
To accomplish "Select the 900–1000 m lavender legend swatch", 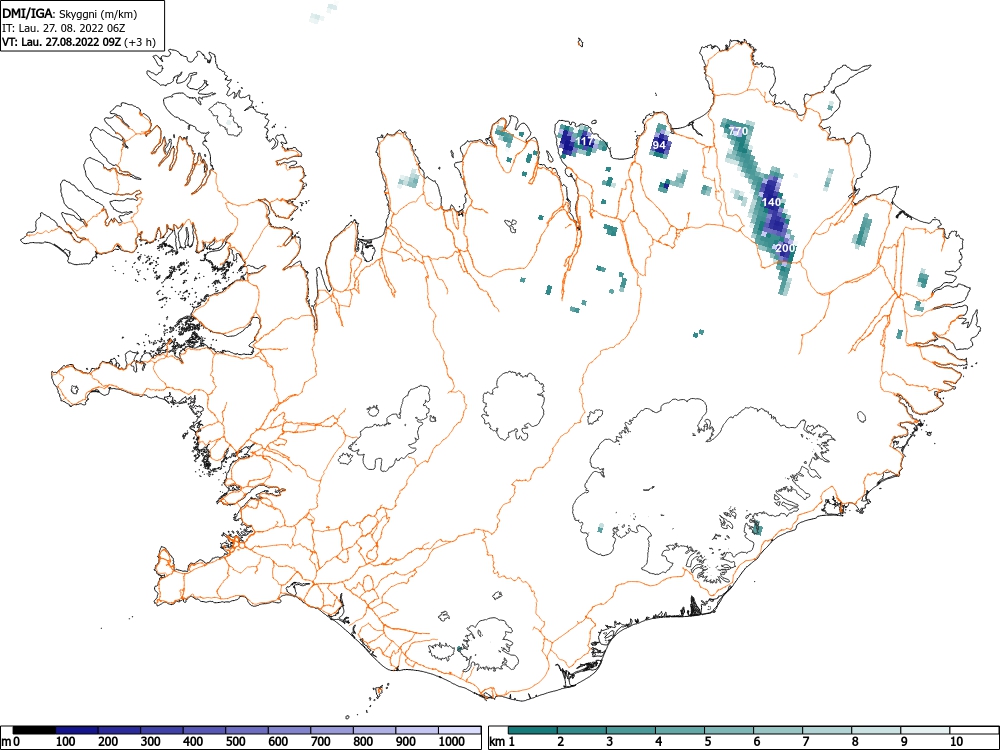I will [417, 730].
